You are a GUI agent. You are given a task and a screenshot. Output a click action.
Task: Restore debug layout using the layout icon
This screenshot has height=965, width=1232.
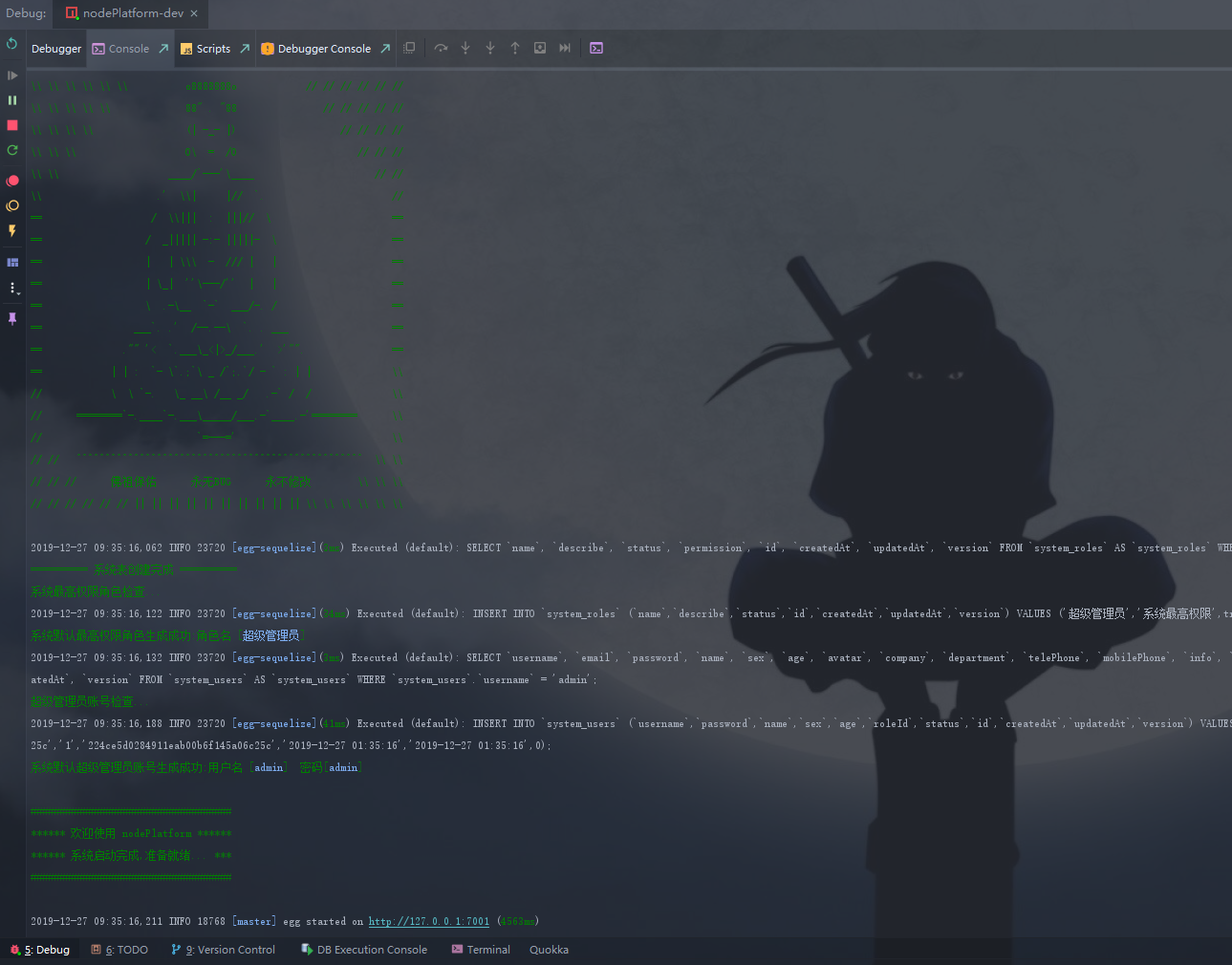point(12,262)
